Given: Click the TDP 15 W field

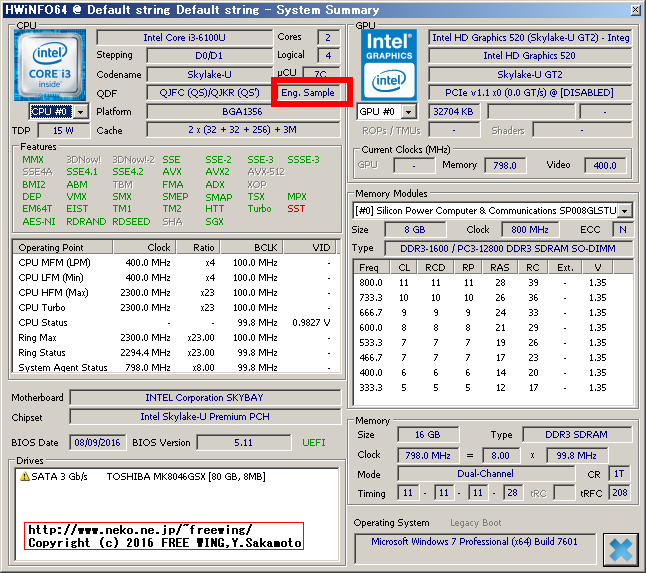Looking at the screenshot, I should (63, 131).
